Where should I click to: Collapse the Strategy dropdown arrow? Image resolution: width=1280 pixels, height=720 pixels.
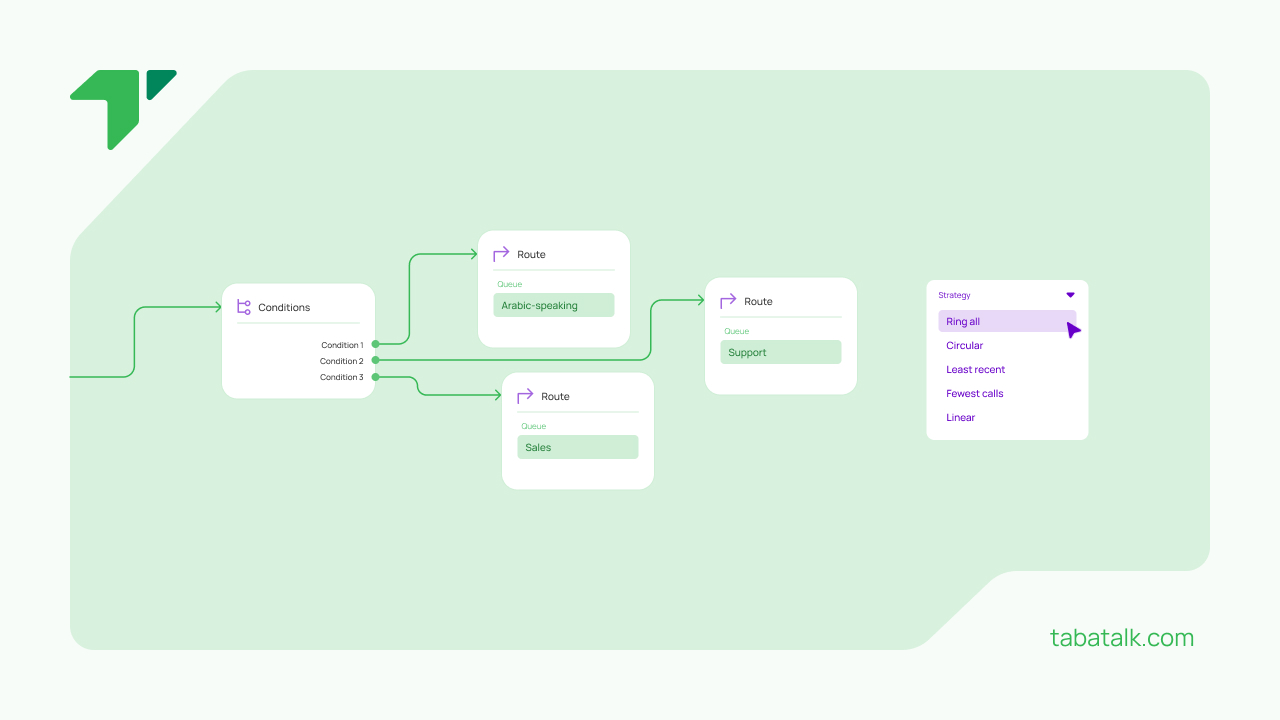(1070, 295)
